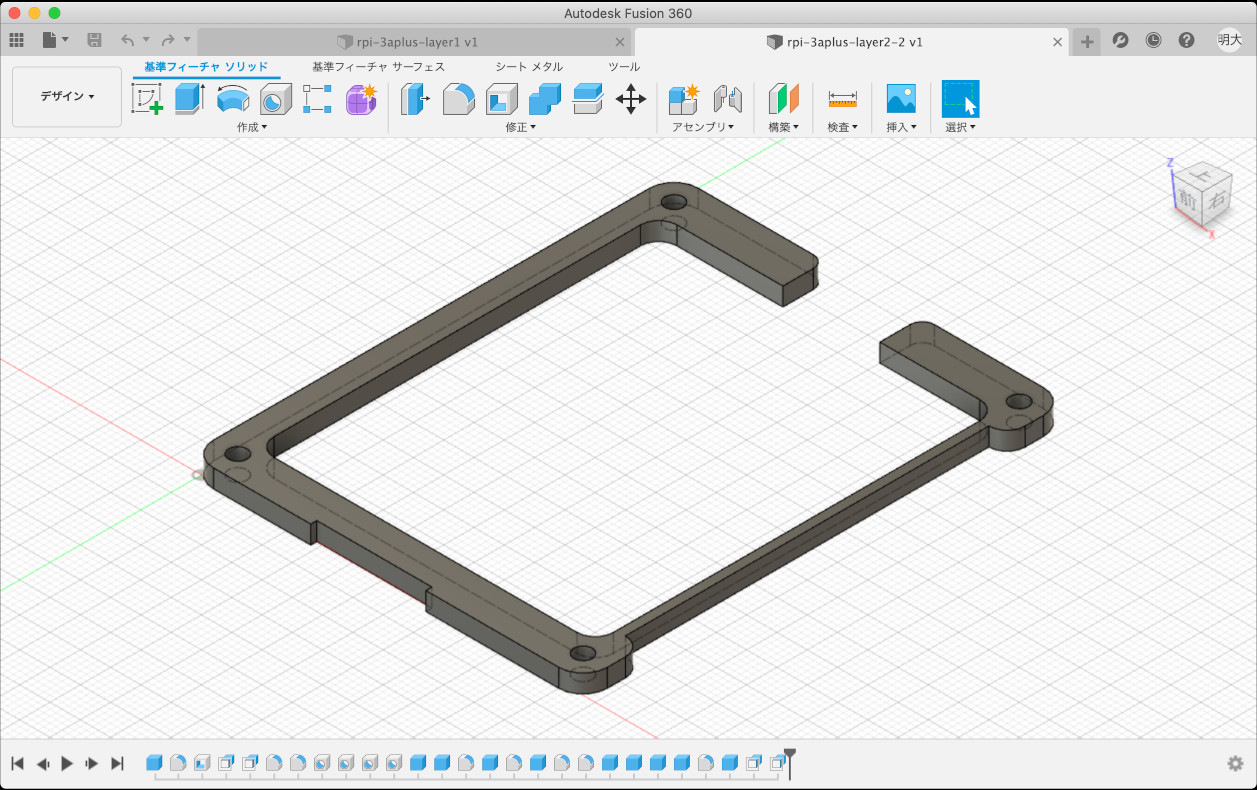This screenshot has height=790, width=1257.
Task: Open the File menu icon
Action: click(50, 40)
